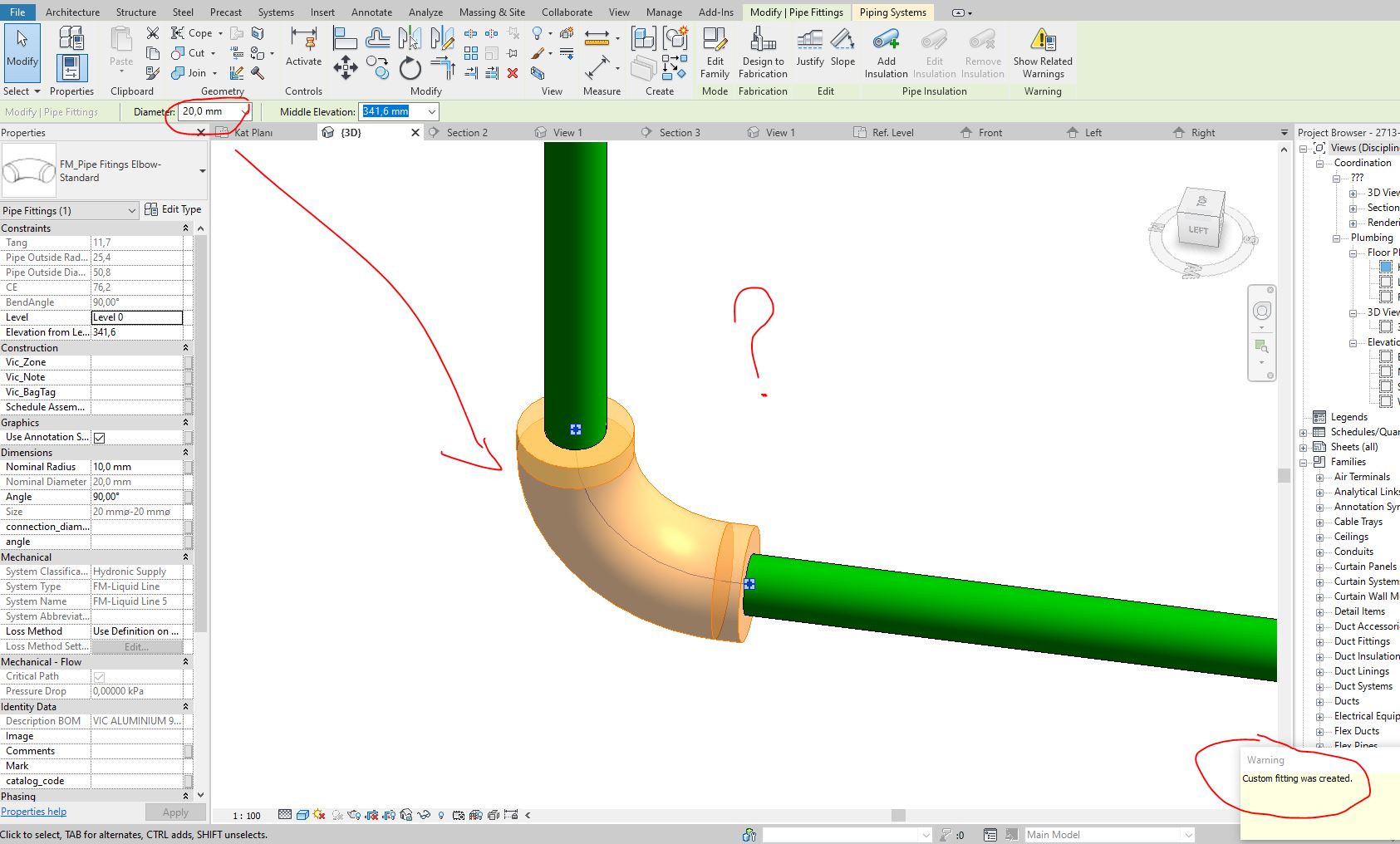This screenshot has width=1400, height=844.
Task: Open Visual Style control in view bar
Action: [x=302, y=815]
